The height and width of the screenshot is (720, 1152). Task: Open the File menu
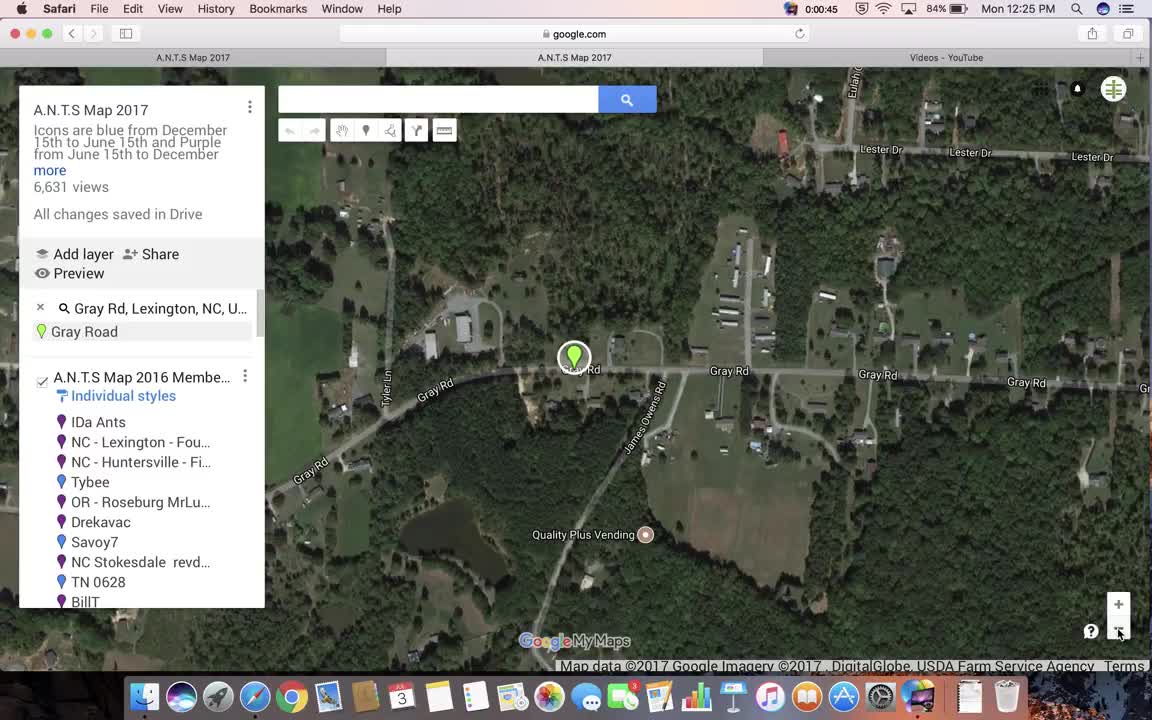click(99, 9)
